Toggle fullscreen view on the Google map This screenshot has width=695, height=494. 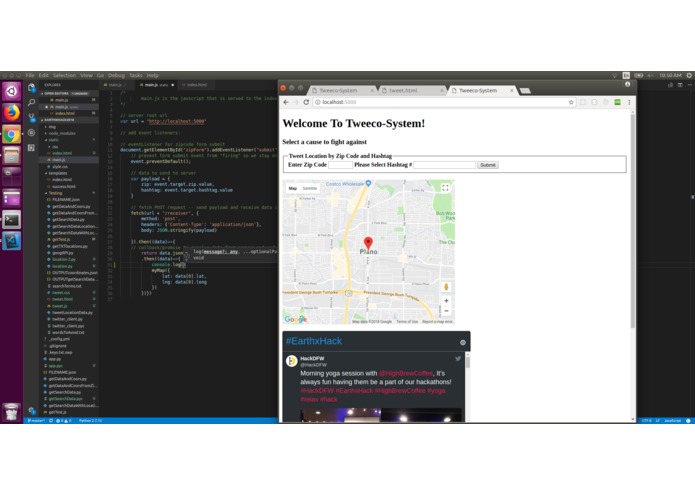coord(445,188)
